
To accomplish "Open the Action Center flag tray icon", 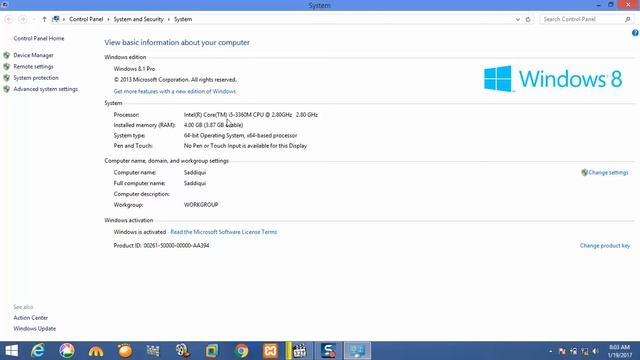I will 562,351.
